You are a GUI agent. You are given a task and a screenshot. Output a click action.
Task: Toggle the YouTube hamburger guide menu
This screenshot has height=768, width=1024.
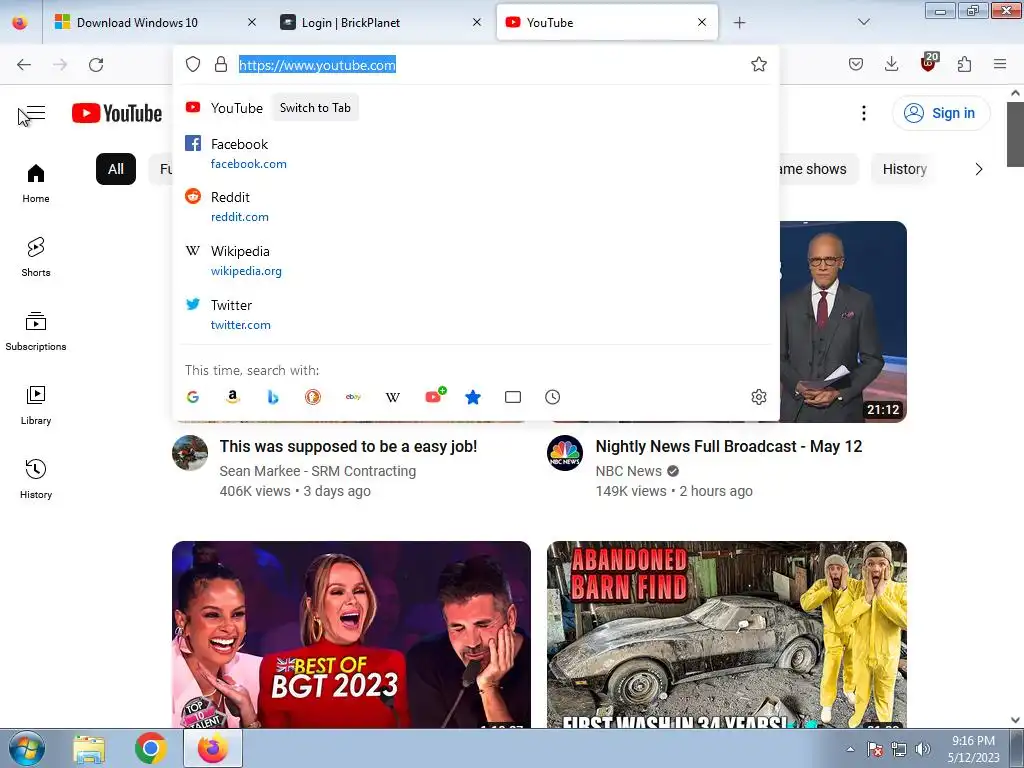35,114
